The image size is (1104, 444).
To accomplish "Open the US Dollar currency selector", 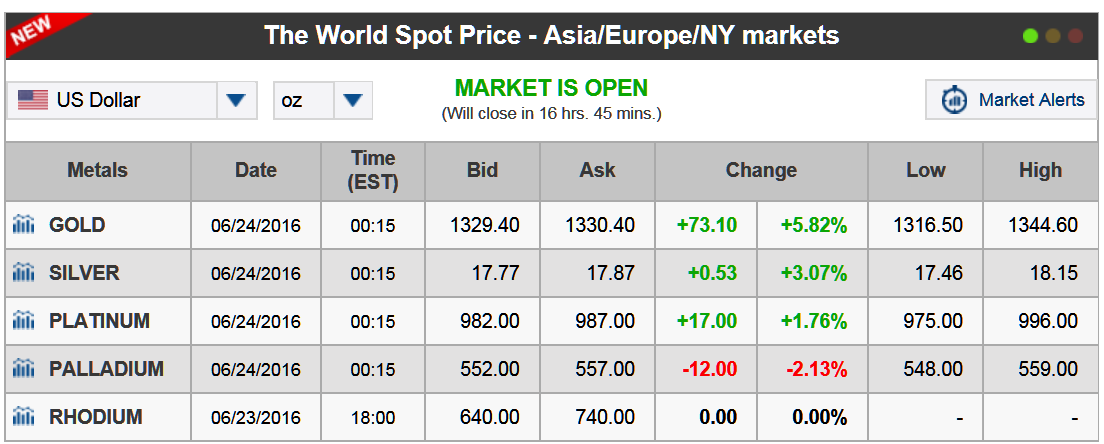I will 132,101.
